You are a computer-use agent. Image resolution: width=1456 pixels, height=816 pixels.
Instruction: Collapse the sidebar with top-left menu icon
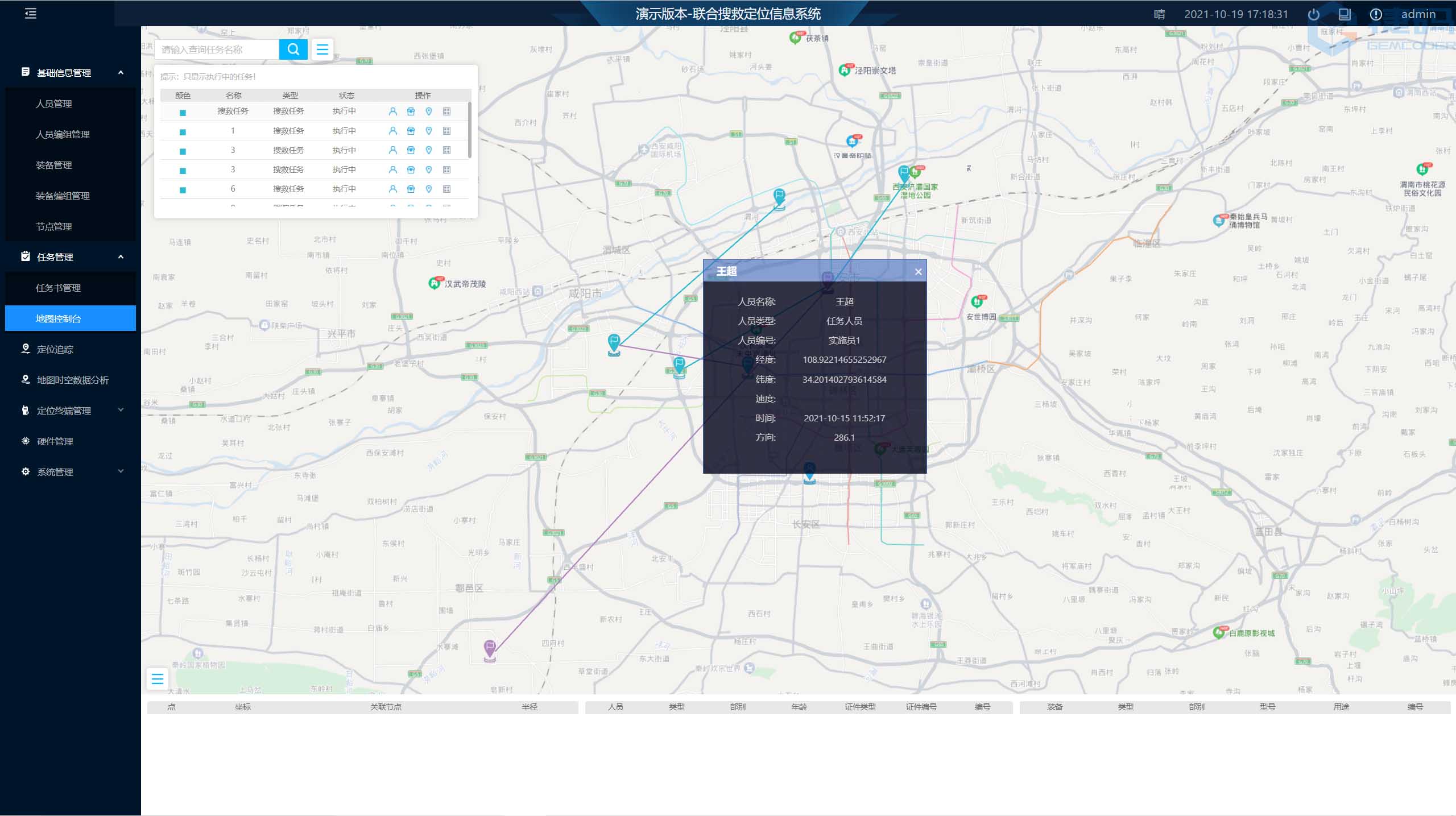tap(31, 13)
